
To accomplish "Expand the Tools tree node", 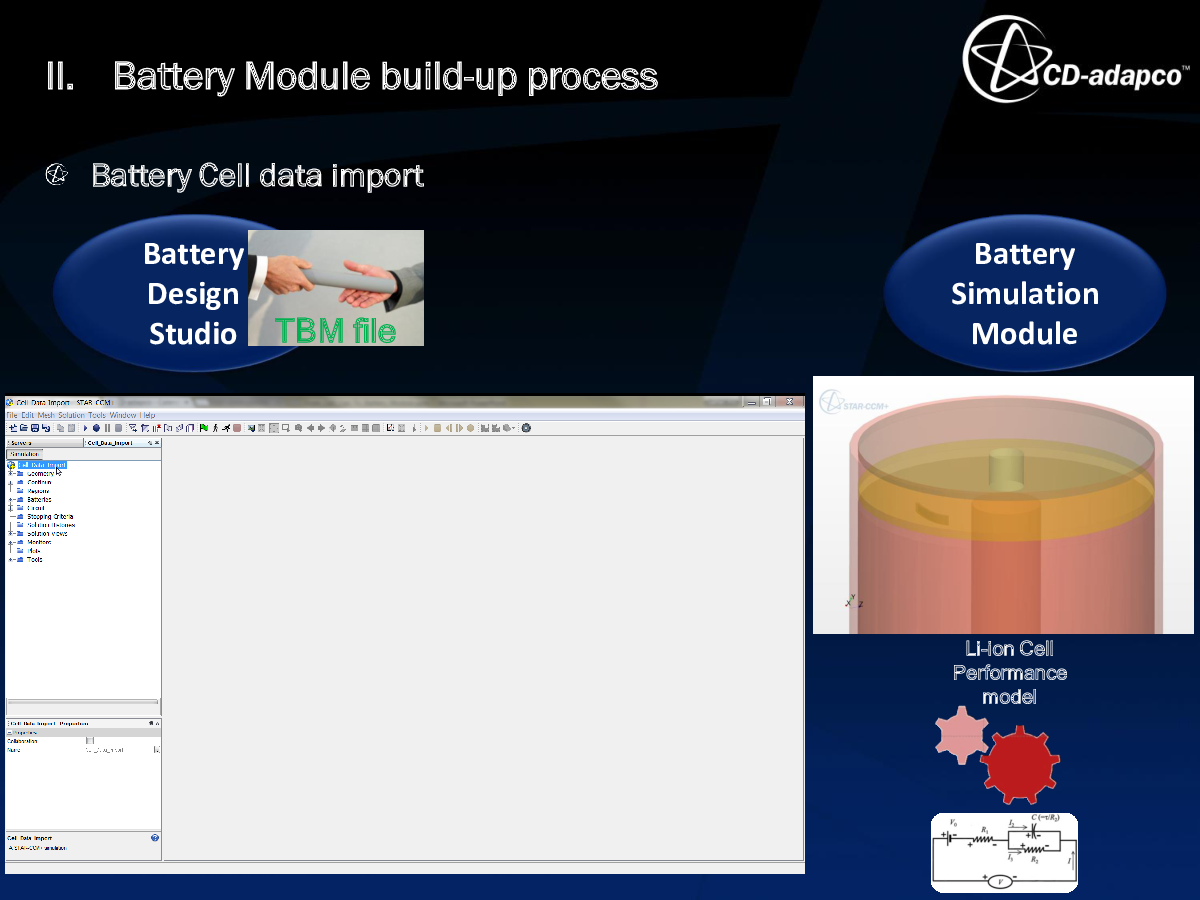I will point(10,559).
